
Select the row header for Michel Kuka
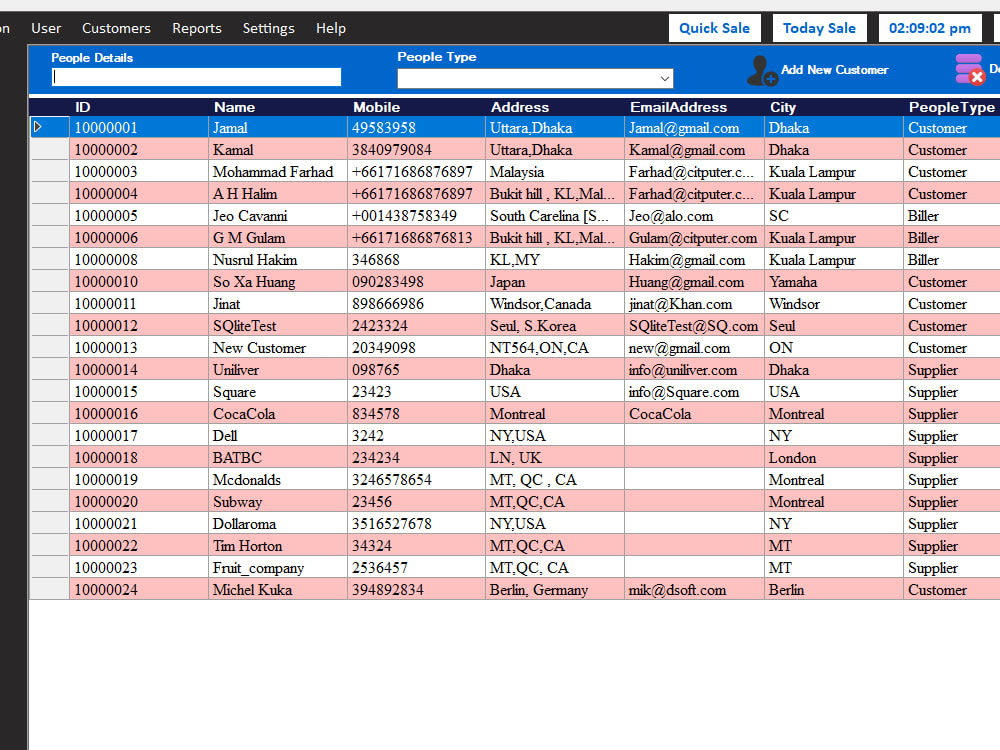pos(50,589)
